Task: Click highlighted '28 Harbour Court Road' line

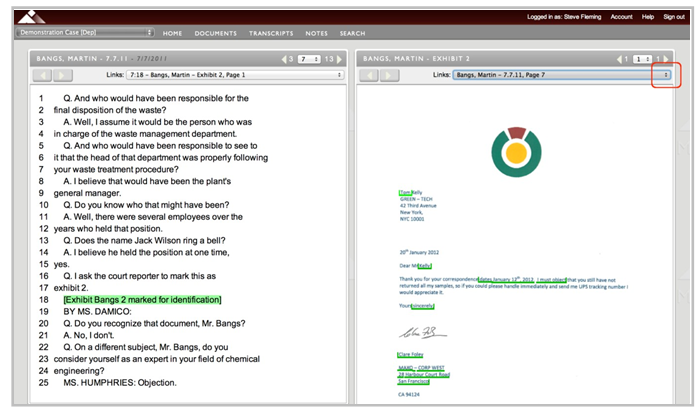Action: 424,375
